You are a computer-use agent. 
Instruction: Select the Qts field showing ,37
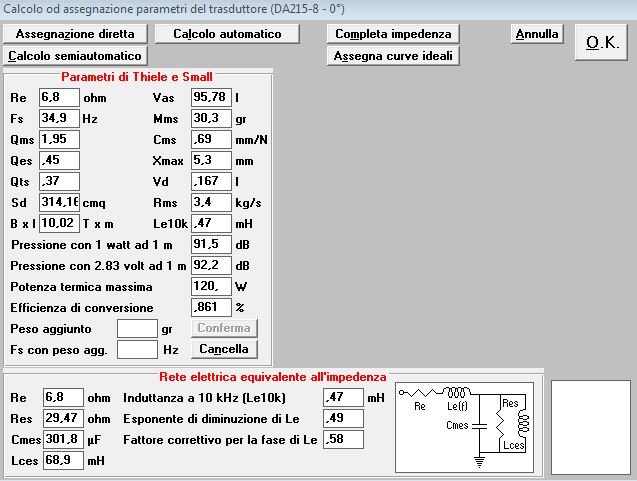pos(59,182)
